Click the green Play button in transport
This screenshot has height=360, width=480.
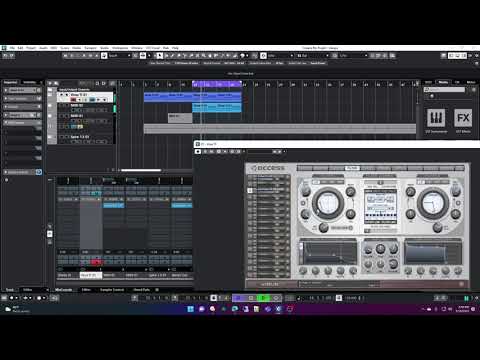(x=263, y=298)
